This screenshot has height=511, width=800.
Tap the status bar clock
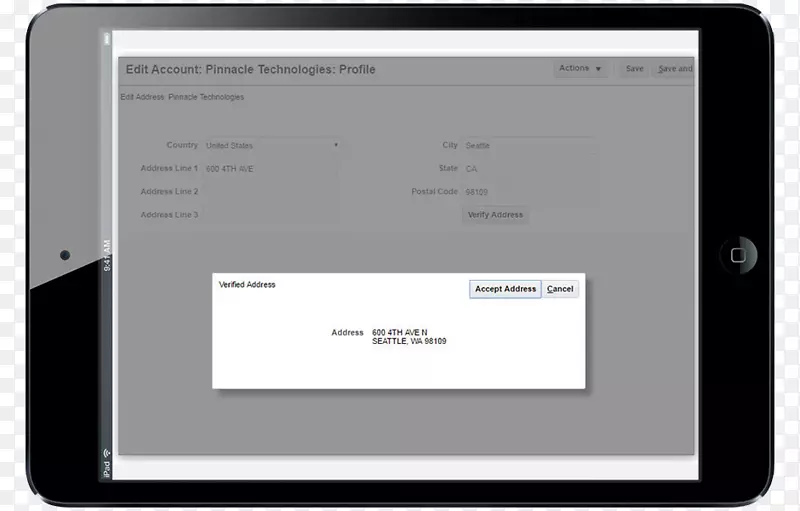point(107,256)
